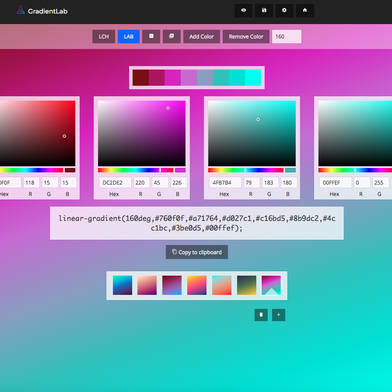Click the dark red preview swatch beside hue slider
The image size is (392, 392).
[70, 170]
